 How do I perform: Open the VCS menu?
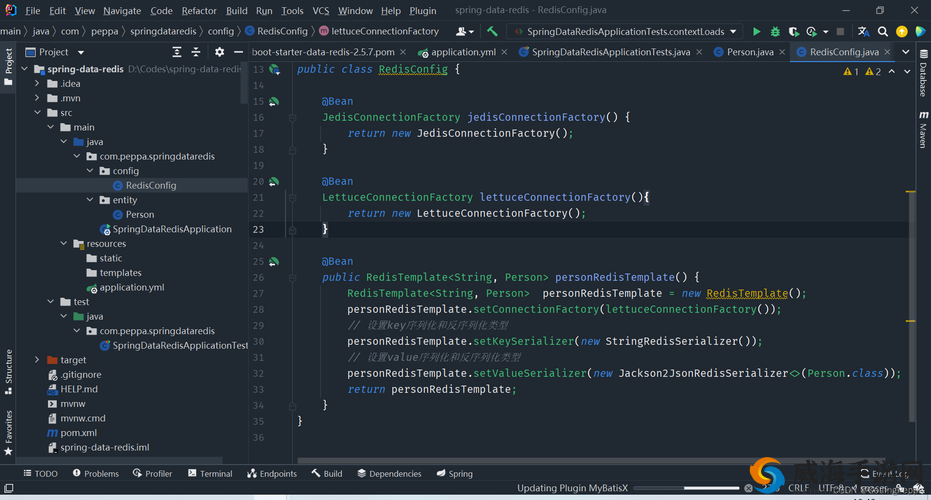pyautogui.click(x=321, y=11)
